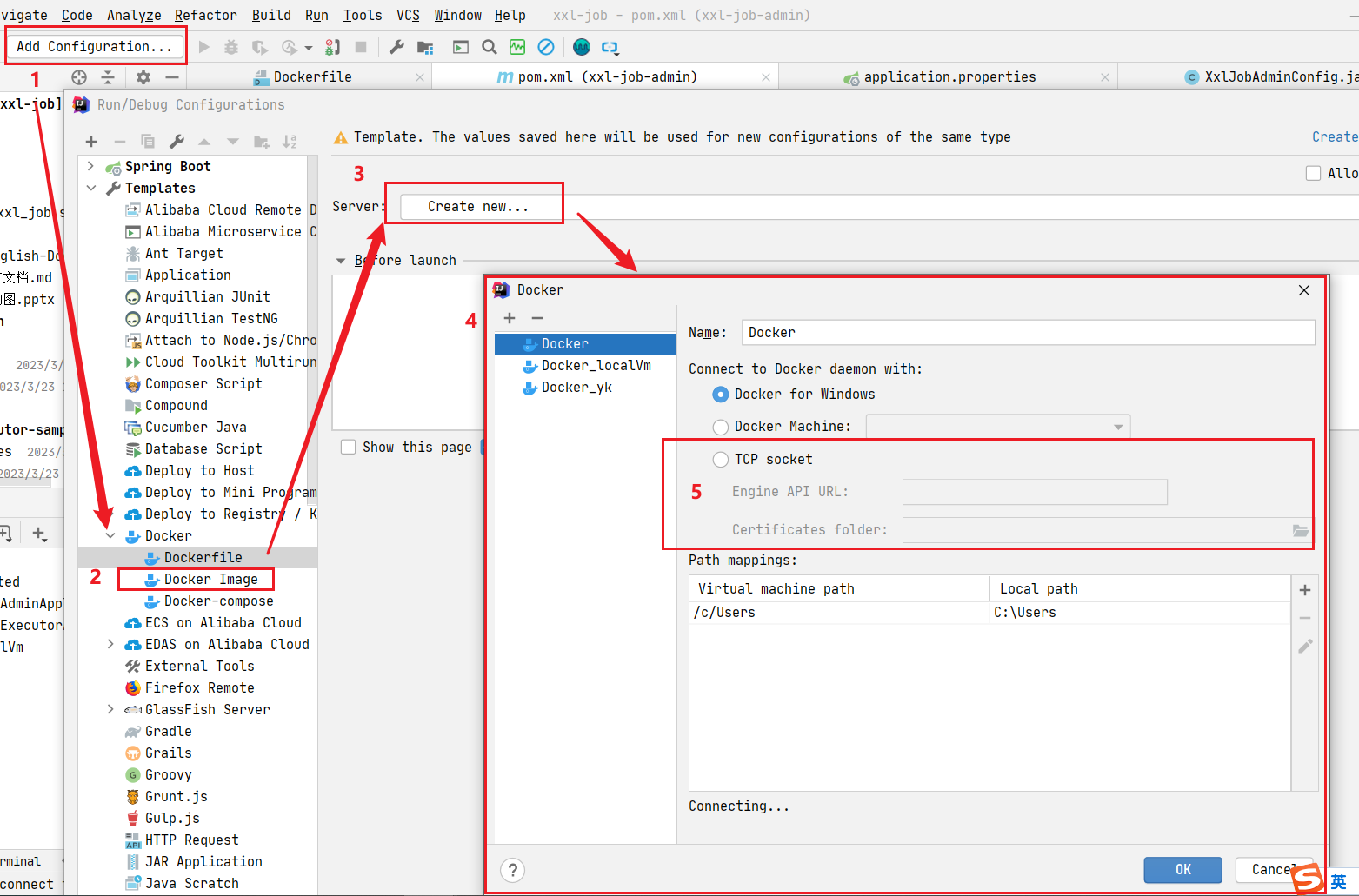This screenshot has height=896, width=1359.
Task: Click the edit templates wrench icon in dialog
Action: (177, 142)
